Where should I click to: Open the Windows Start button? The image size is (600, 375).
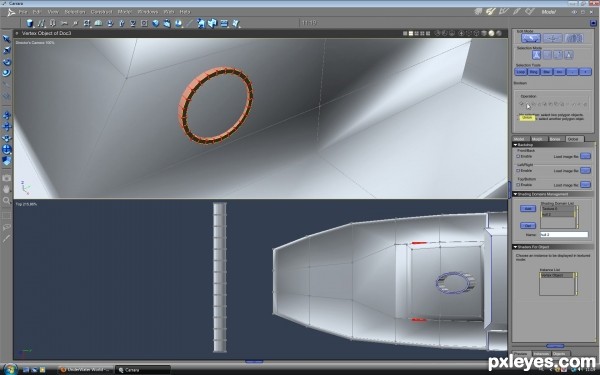coord(10,369)
